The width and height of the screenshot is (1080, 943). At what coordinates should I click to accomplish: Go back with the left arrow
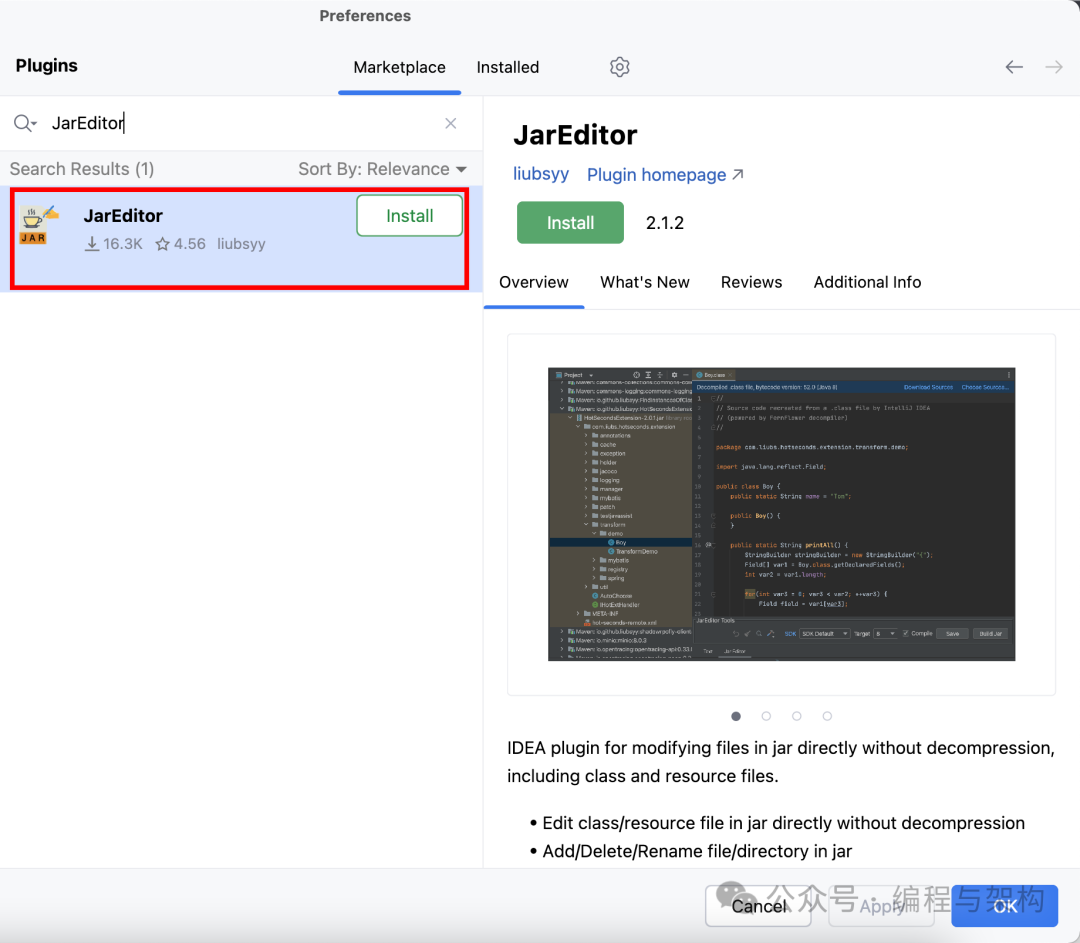(1014, 67)
